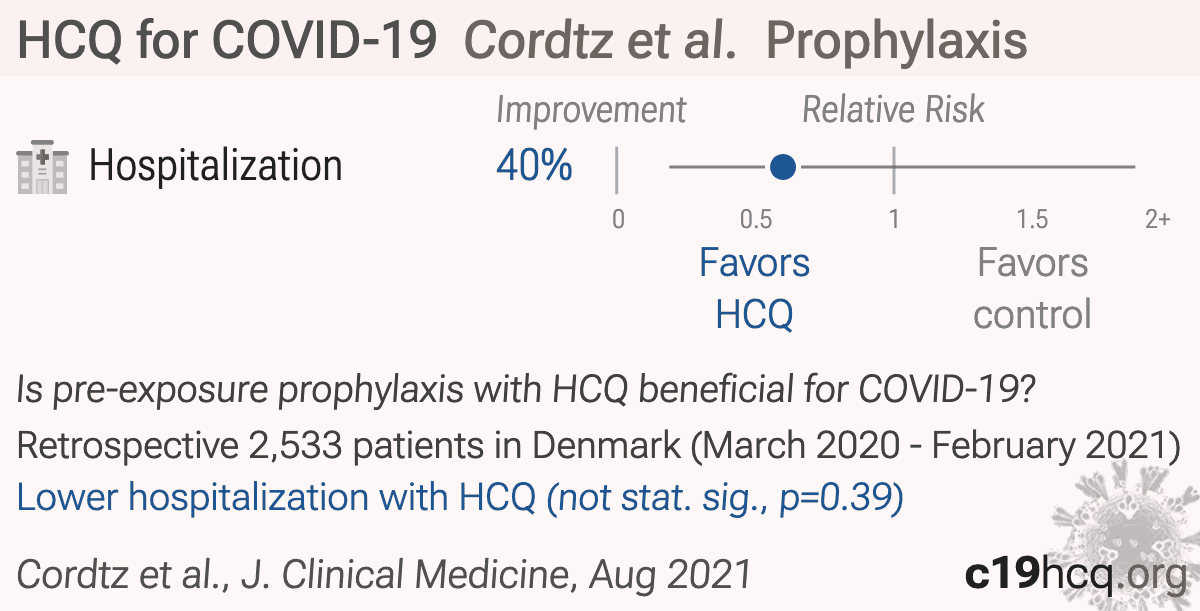
Task: Click the Prophylaxis heading text
Action: [897, 41]
